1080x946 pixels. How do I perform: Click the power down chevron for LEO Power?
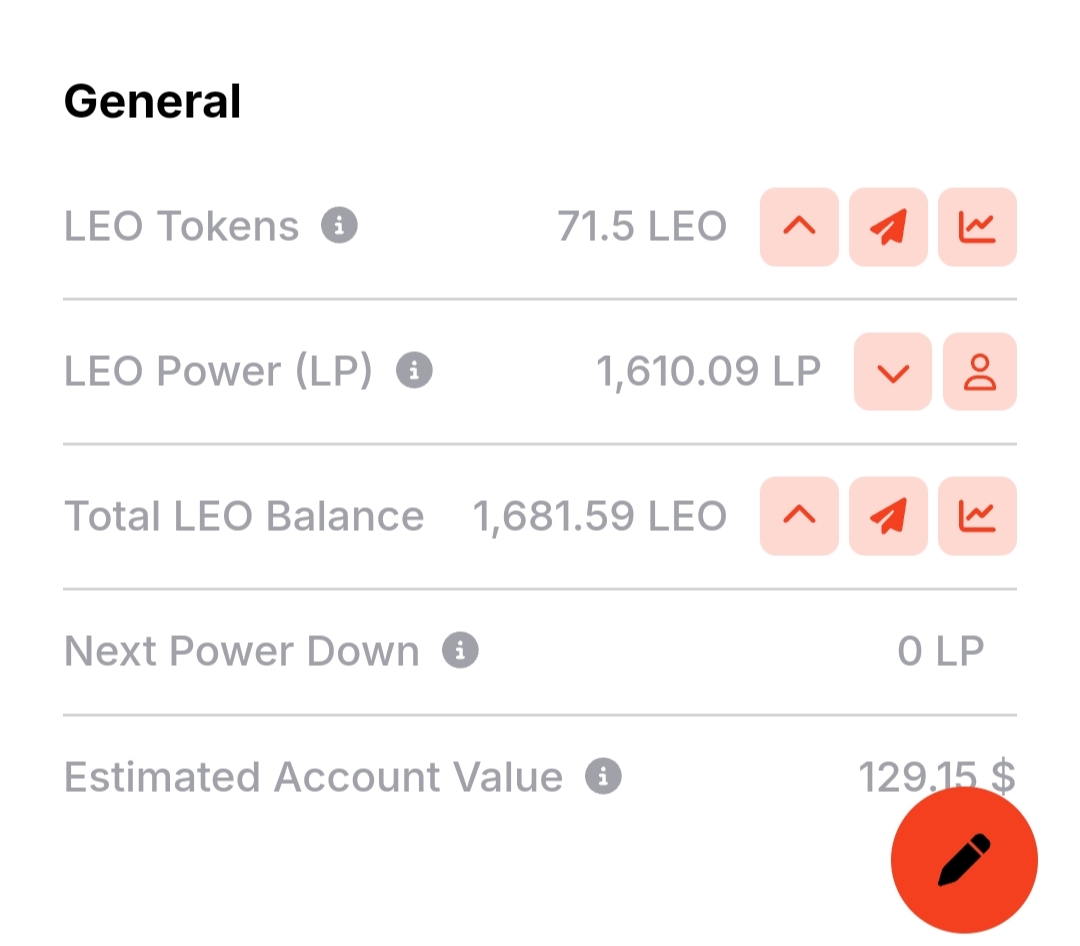click(893, 372)
